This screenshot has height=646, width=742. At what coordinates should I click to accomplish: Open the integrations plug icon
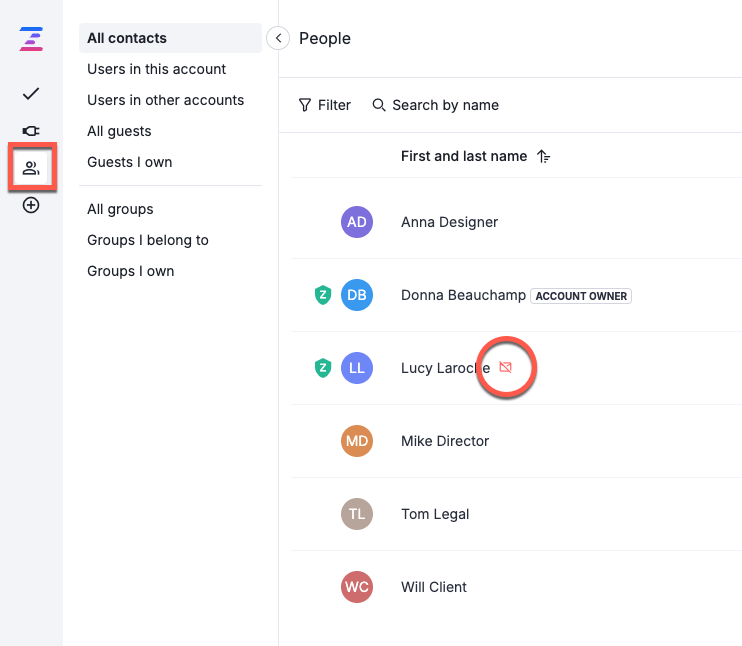(x=31, y=131)
